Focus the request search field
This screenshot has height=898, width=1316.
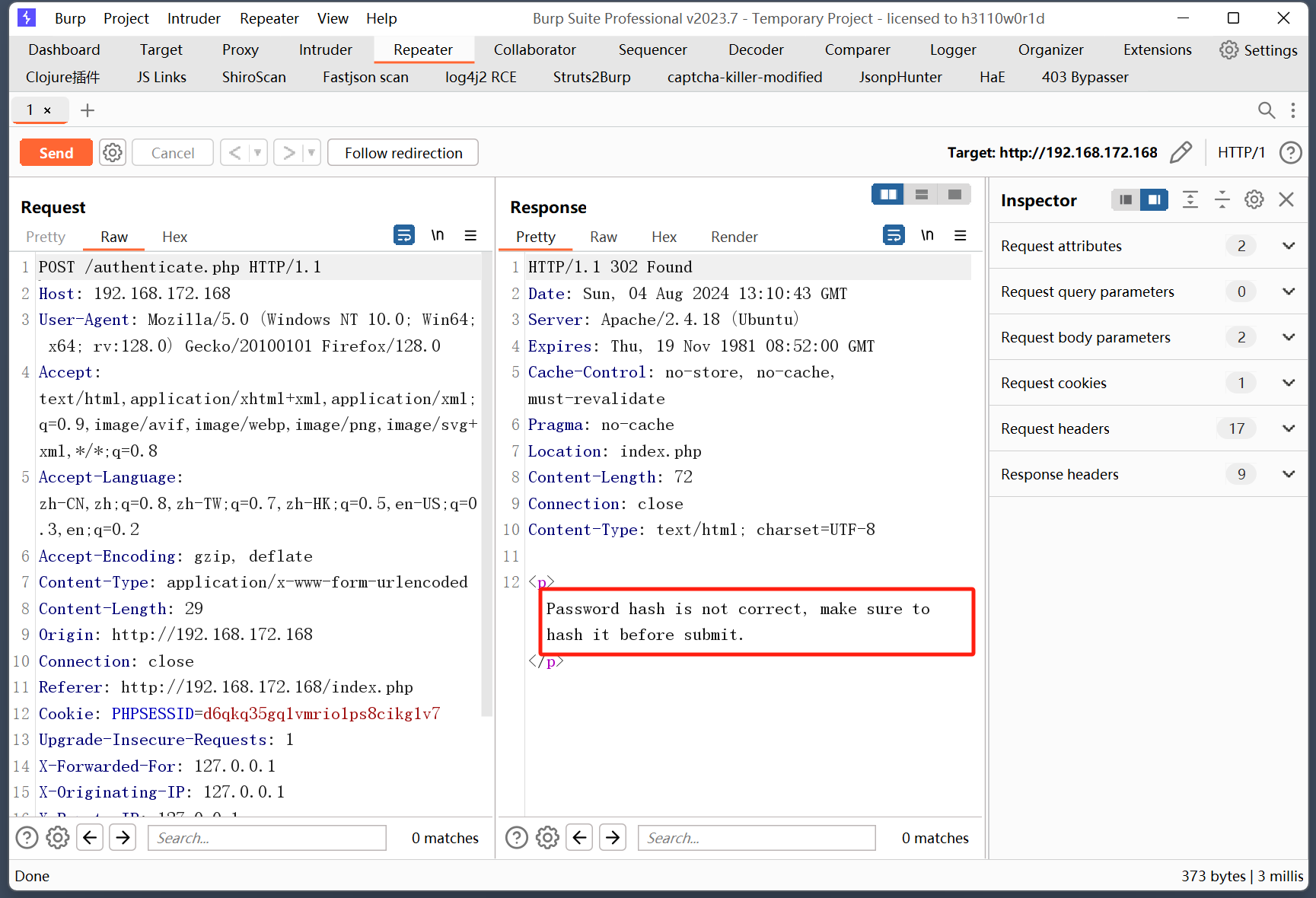tap(267, 838)
